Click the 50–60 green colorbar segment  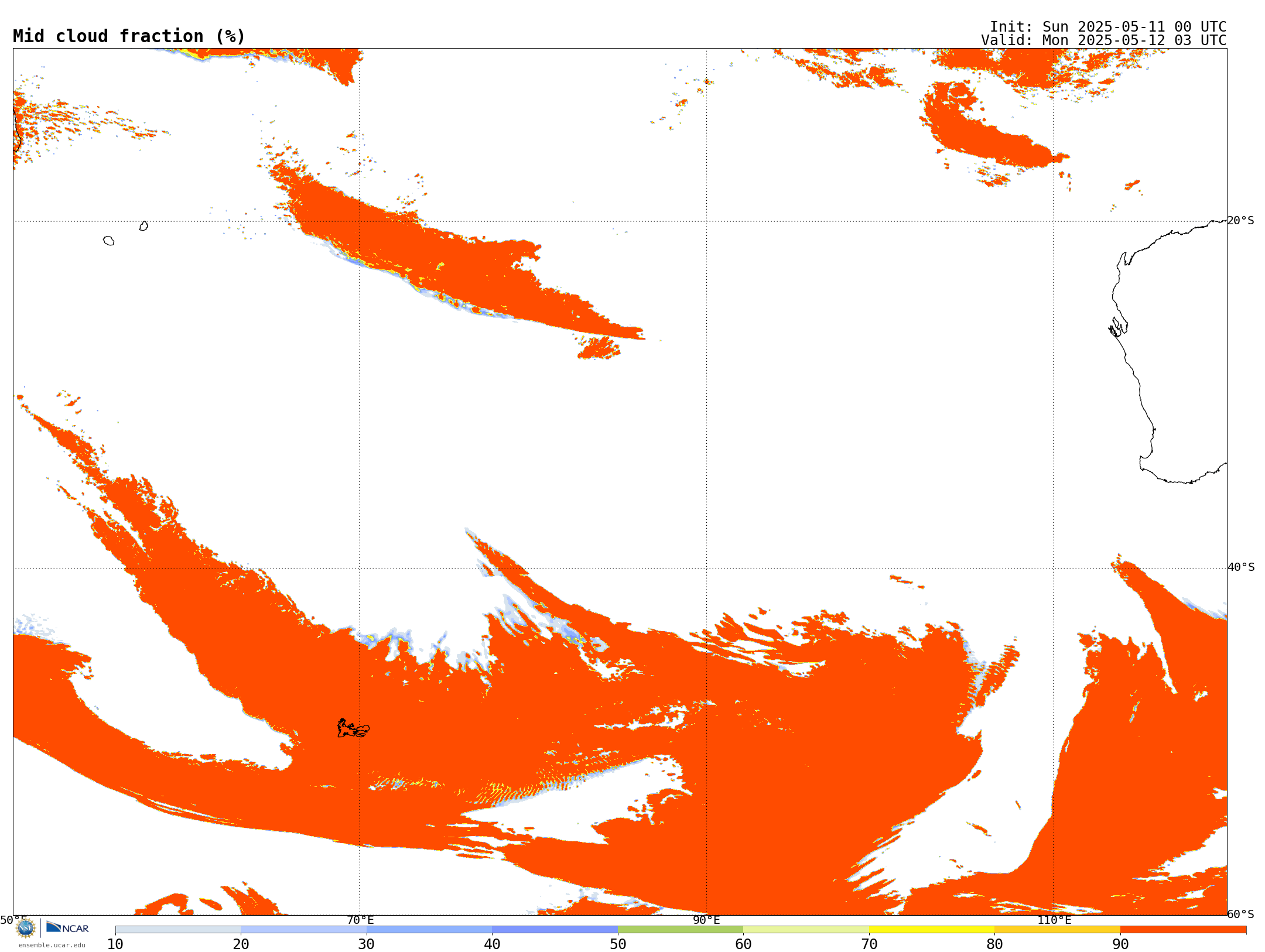681,930
